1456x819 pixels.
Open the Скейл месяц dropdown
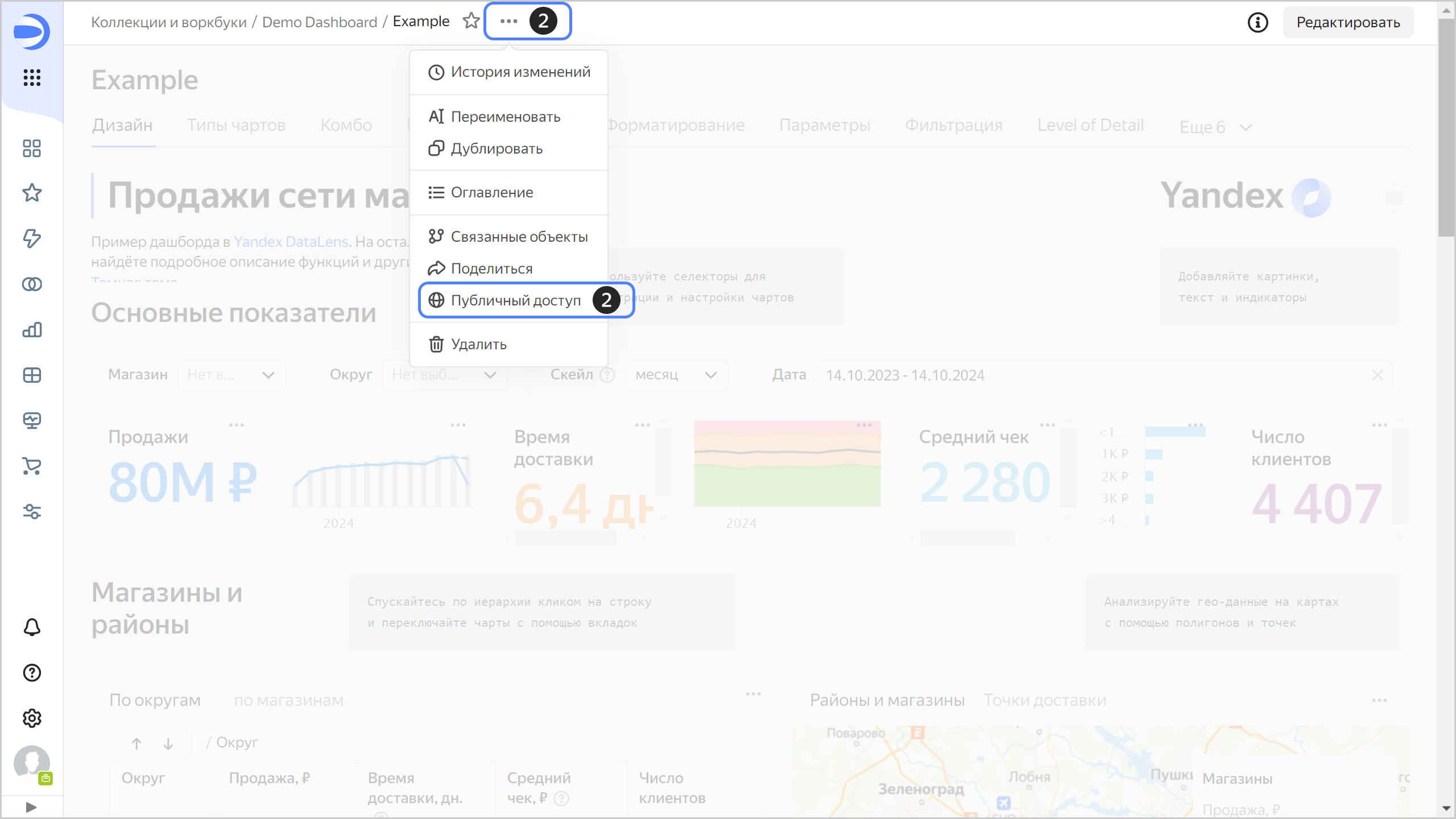coord(676,375)
